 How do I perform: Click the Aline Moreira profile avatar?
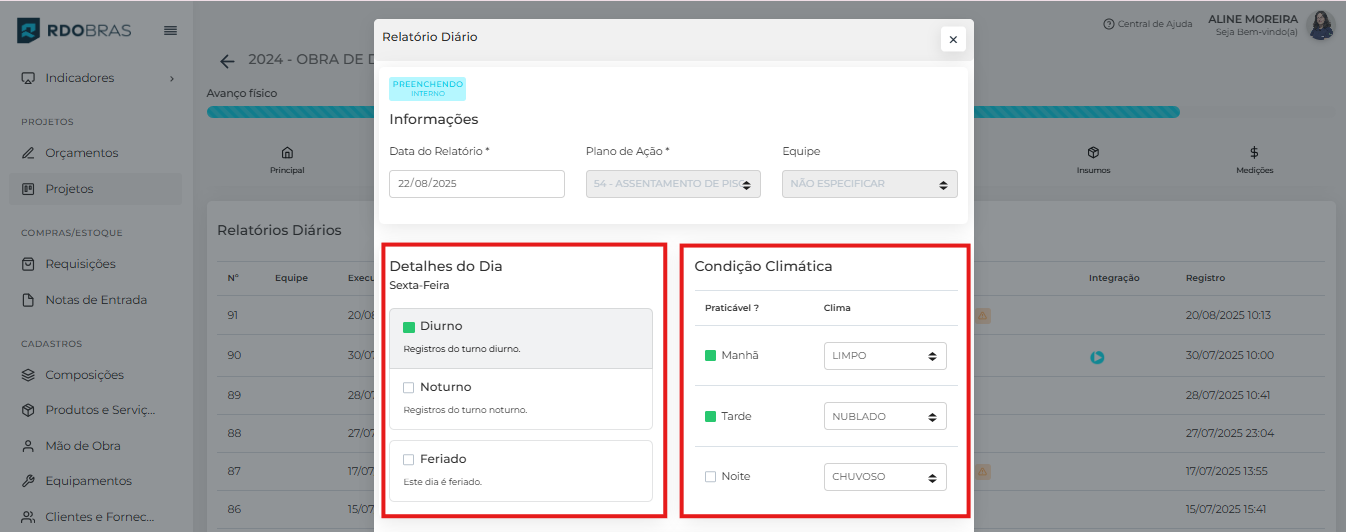point(1321,25)
